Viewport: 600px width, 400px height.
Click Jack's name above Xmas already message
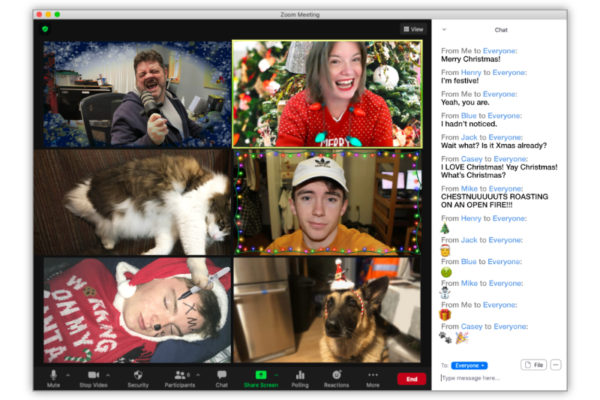coord(469,137)
